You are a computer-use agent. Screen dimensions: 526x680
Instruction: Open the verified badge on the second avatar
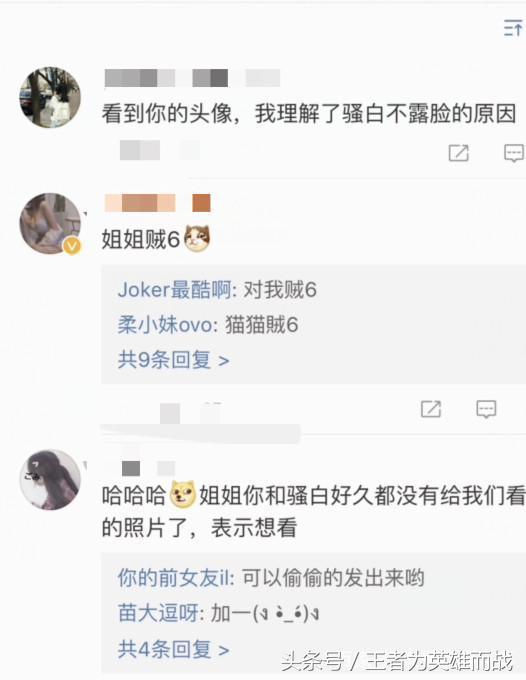coord(72,246)
